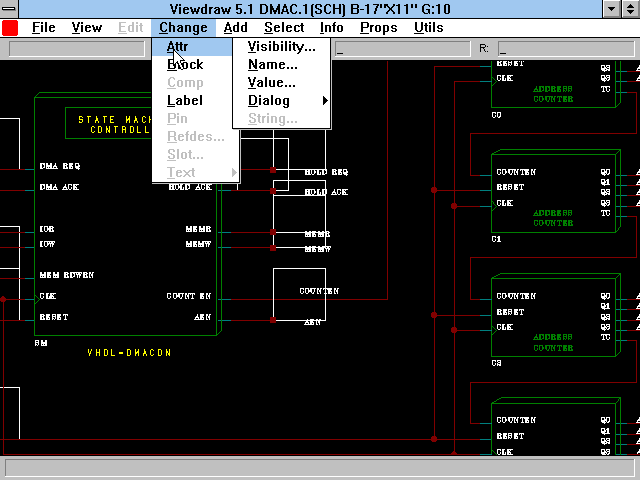This screenshot has height=480, width=640.
Task: Expand the Dialog submenu arrow
Action: (325, 100)
